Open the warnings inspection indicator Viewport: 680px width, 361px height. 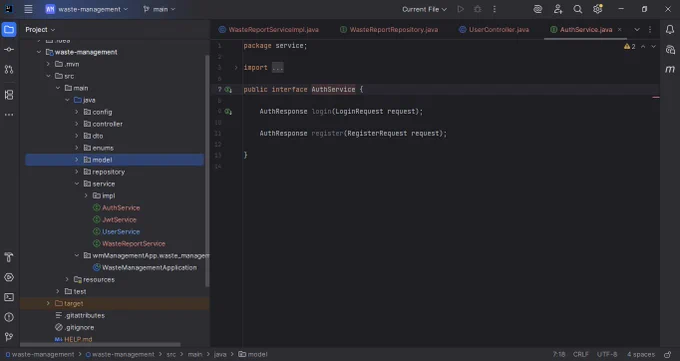click(630, 46)
